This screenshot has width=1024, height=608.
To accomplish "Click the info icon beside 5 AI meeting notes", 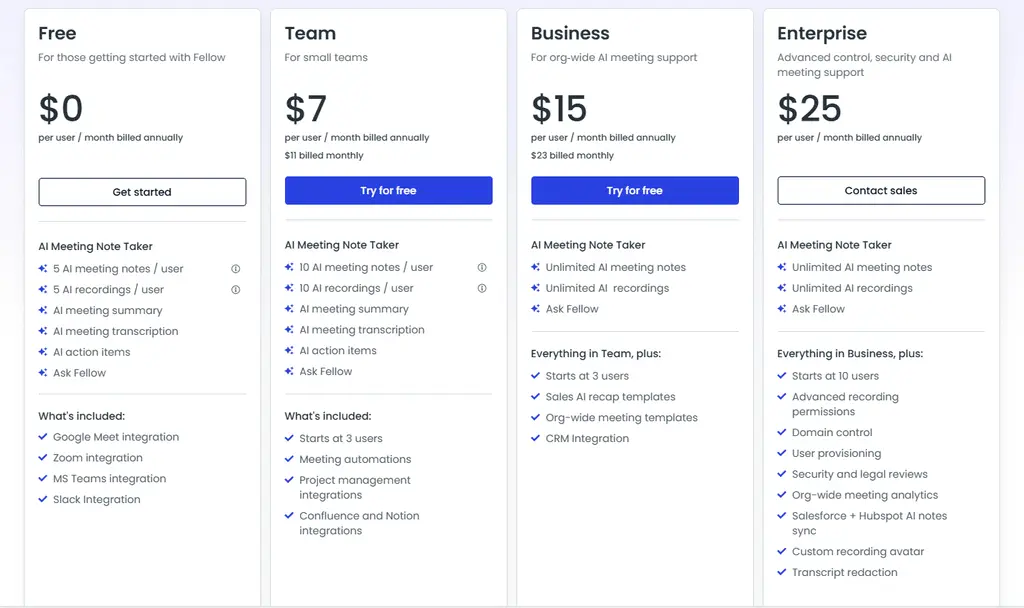I will 236,268.
